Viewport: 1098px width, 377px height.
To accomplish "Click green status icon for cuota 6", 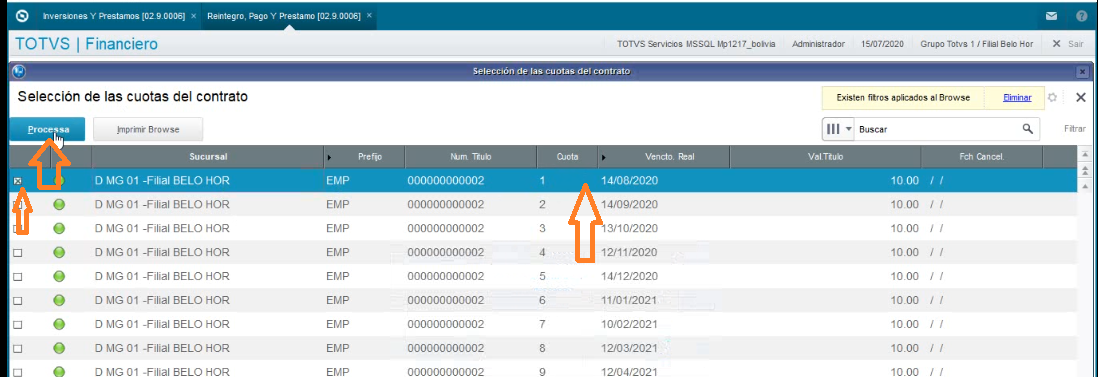I will 59,300.
